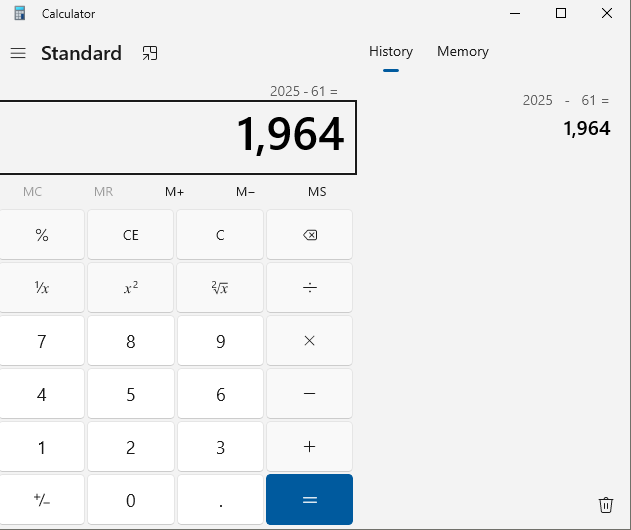Apply the x squared function
The height and width of the screenshot is (530, 631).
pyautogui.click(x=131, y=288)
